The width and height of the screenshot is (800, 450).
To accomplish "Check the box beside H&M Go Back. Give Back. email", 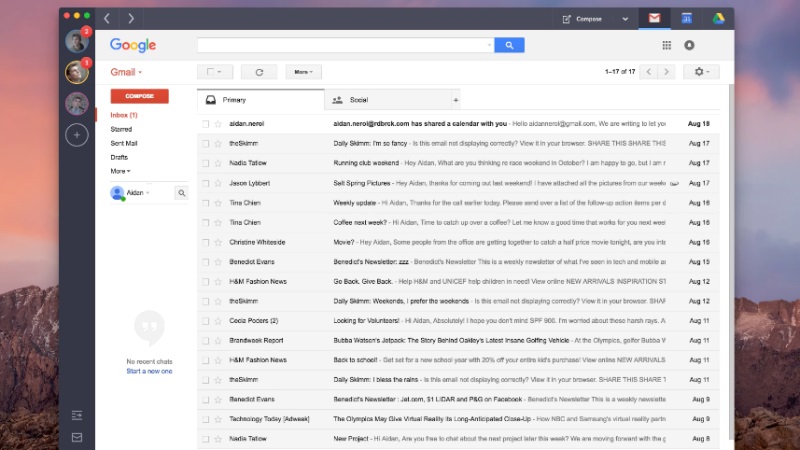I will click(206, 282).
